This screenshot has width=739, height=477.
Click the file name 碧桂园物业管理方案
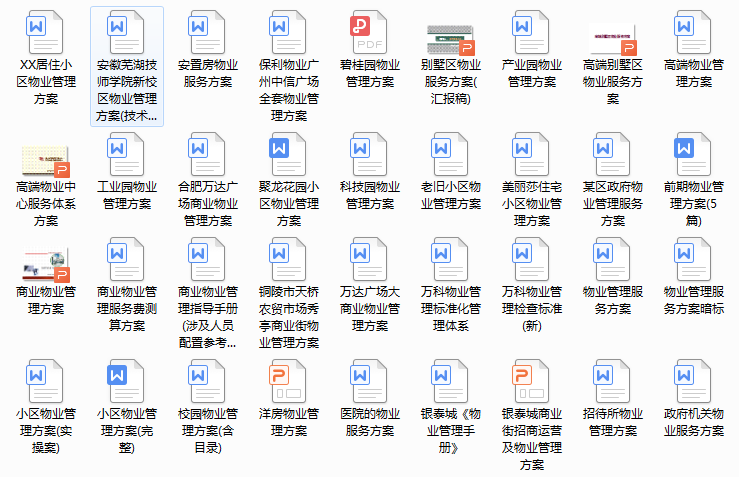pyautogui.click(x=370, y=73)
